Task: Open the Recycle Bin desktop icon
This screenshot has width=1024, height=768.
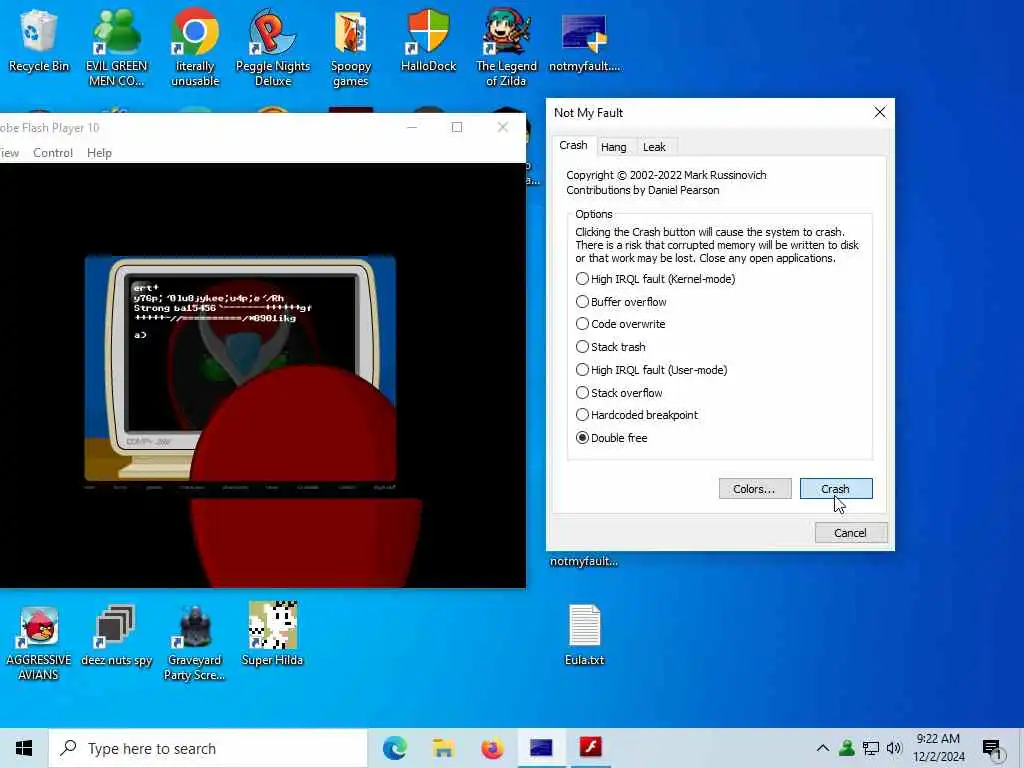Action: [39, 40]
